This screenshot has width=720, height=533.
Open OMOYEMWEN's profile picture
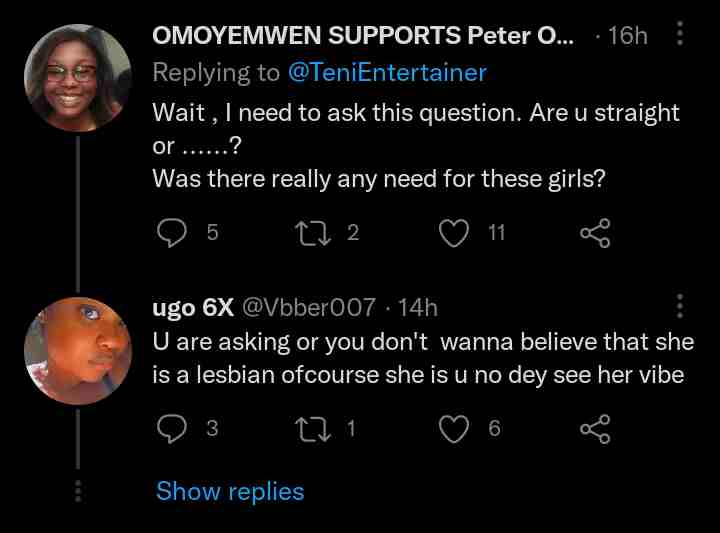pyautogui.click(x=79, y=77)
